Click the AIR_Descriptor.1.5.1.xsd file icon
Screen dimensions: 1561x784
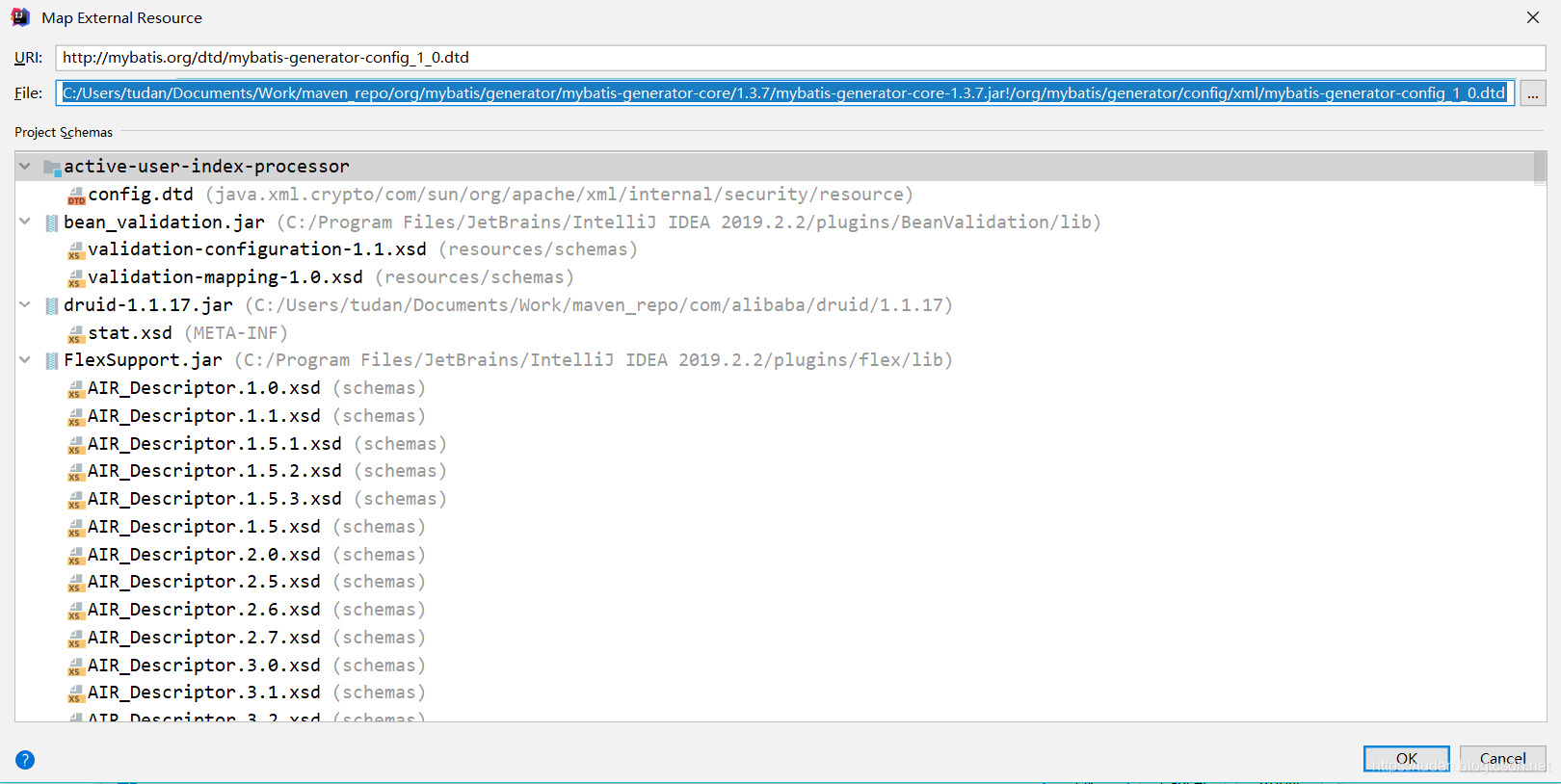click(76, 445)
